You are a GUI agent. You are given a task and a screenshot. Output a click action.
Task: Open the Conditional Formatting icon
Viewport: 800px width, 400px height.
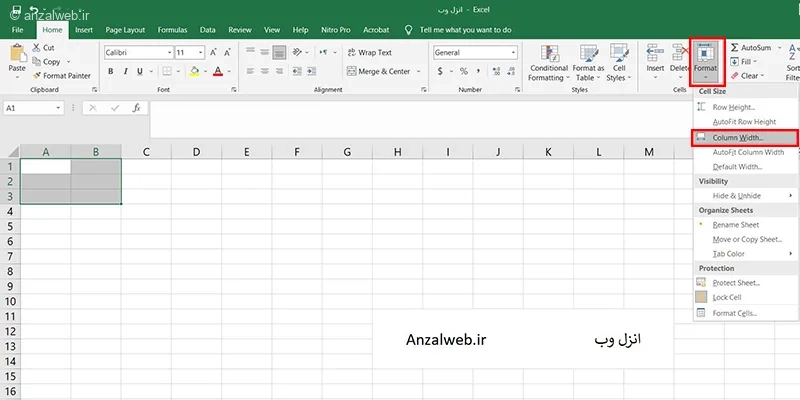tap(548, 54)
